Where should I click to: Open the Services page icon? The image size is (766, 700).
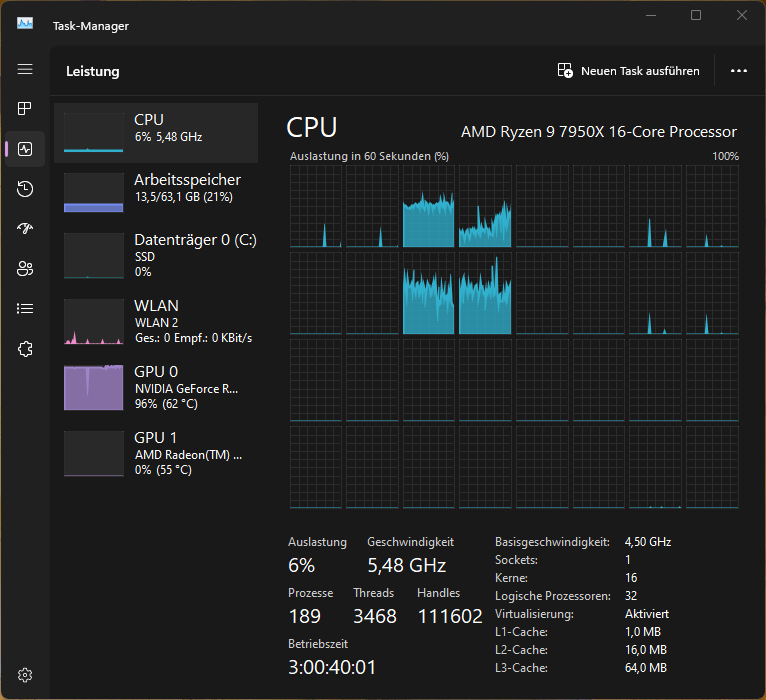click(x=25, y=349)
